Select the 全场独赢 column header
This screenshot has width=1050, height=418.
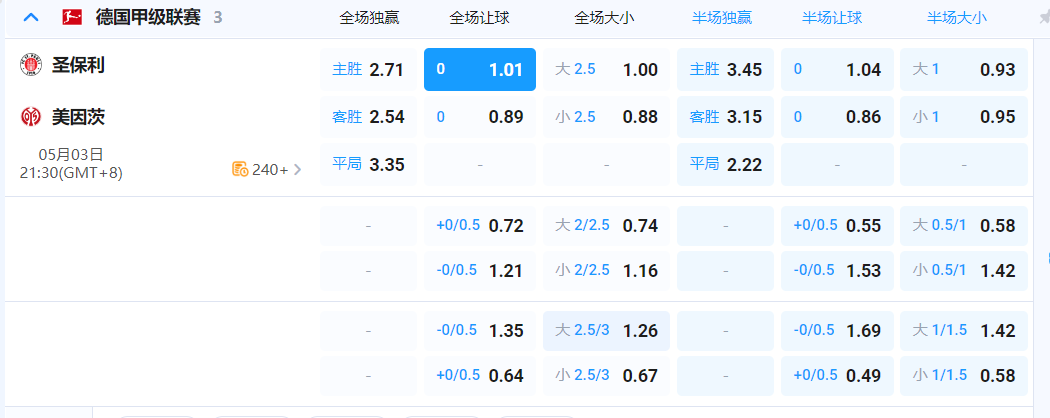369,18
